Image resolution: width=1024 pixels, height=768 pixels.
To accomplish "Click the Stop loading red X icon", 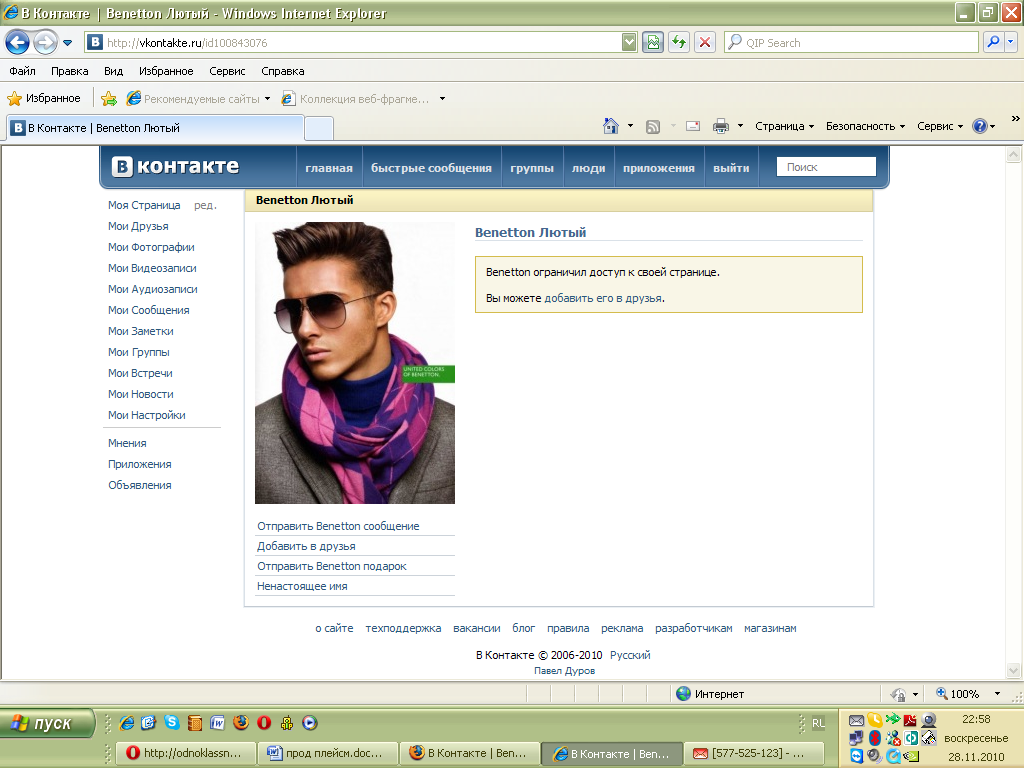I will pos(705,42).
